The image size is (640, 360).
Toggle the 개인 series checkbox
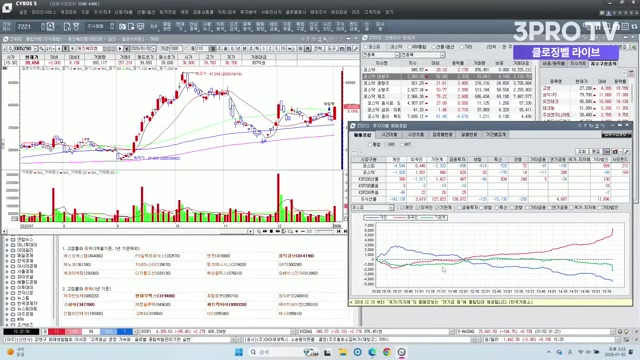(407, 208)
